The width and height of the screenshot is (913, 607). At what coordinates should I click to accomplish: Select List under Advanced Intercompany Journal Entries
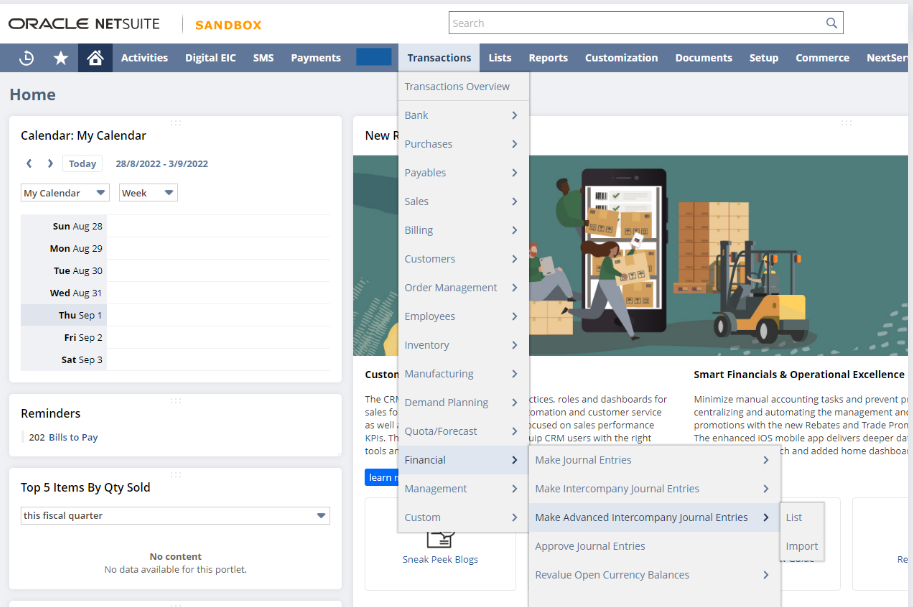pos(794,517)
